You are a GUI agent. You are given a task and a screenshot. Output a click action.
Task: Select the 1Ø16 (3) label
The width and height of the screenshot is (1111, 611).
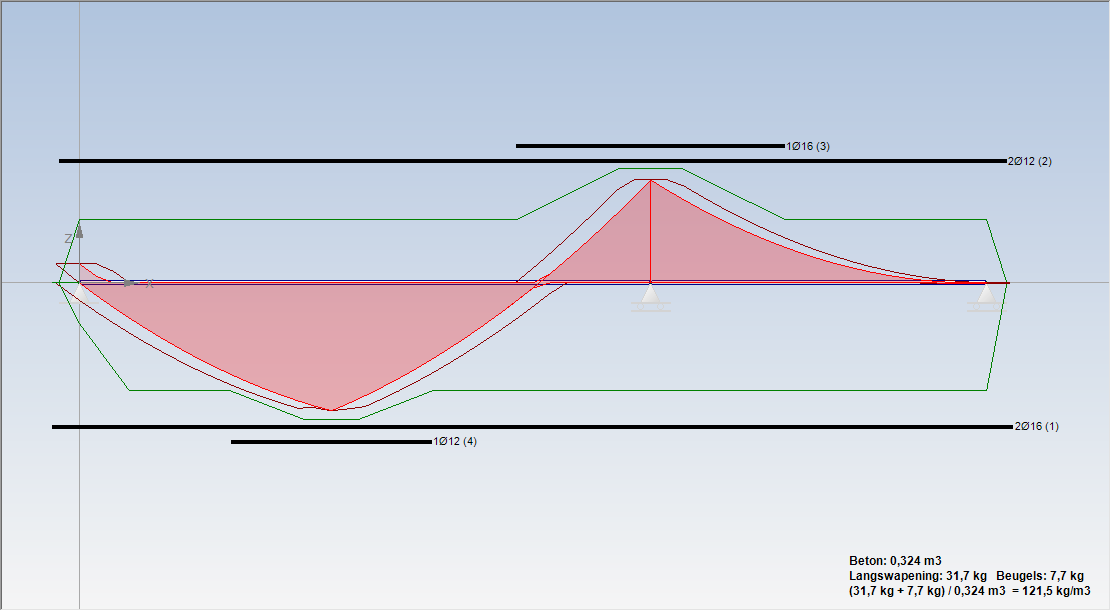click(x=808, y=146)
